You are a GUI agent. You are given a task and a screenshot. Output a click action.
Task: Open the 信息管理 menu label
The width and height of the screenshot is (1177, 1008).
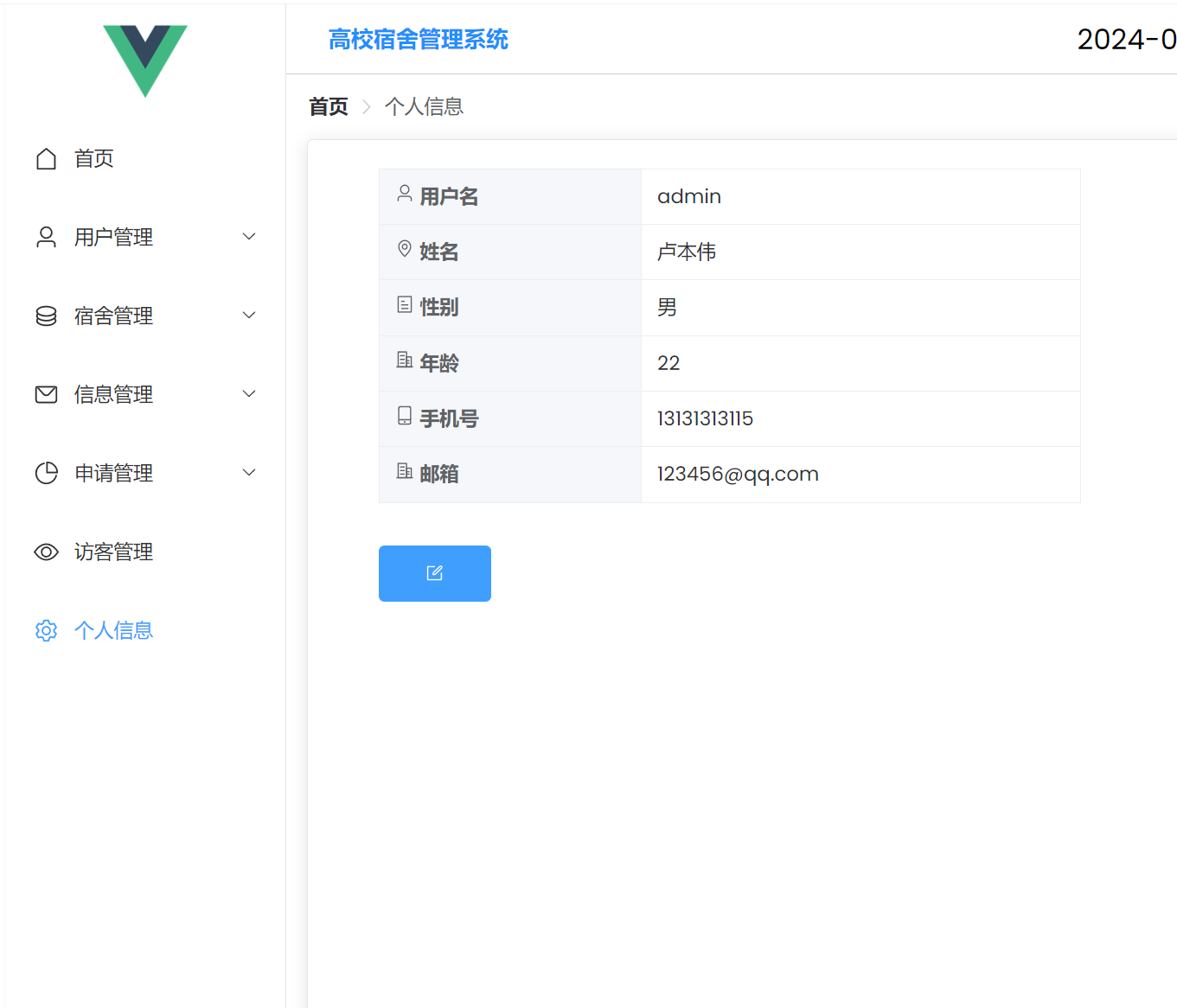point(113,395)
